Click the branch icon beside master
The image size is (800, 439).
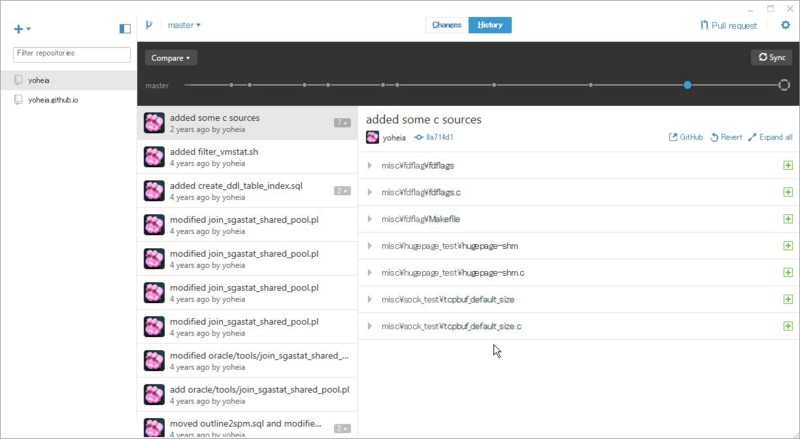(x=148, y=25)
